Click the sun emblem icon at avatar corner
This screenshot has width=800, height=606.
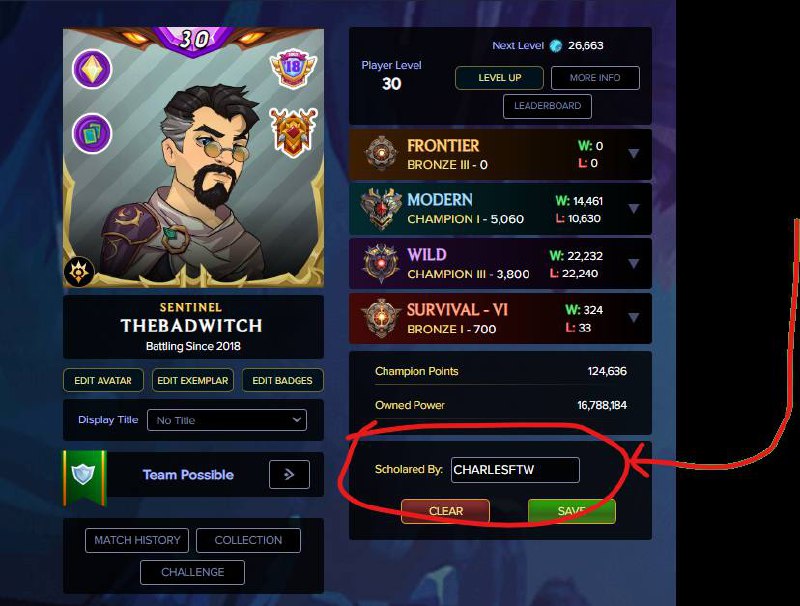click(80, 271)
